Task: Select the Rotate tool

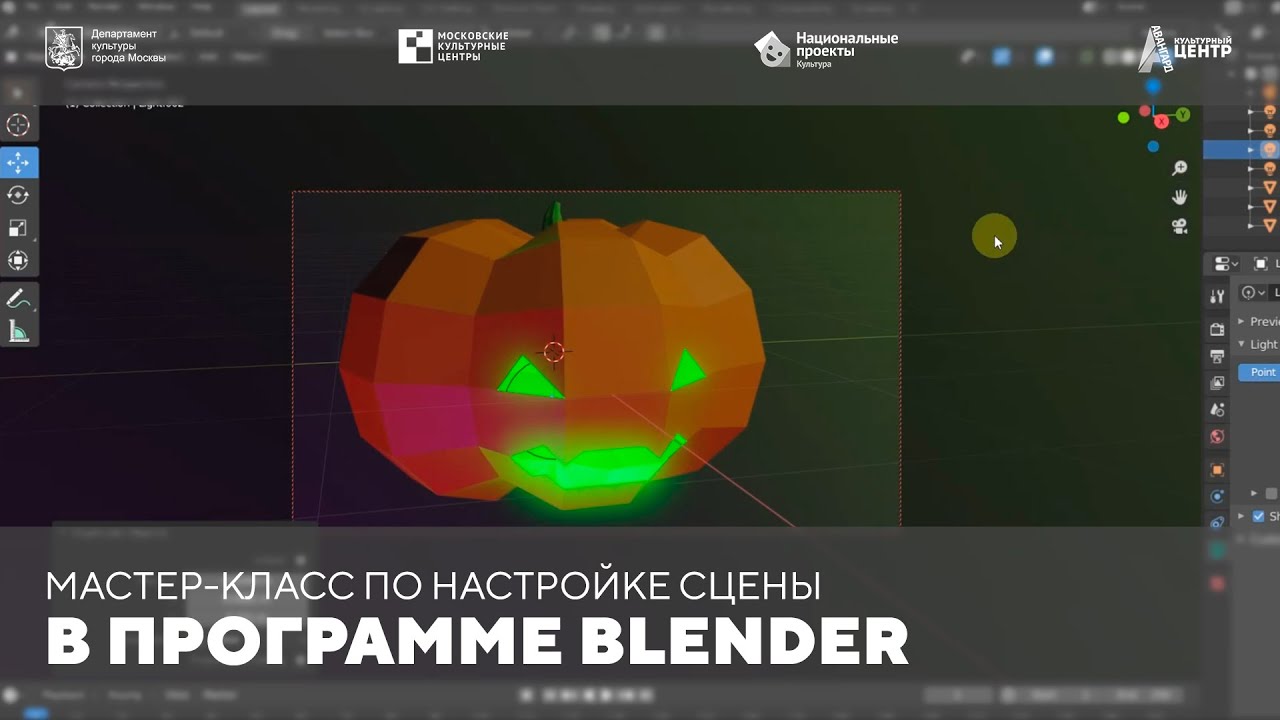Action: tap(18, 195)
